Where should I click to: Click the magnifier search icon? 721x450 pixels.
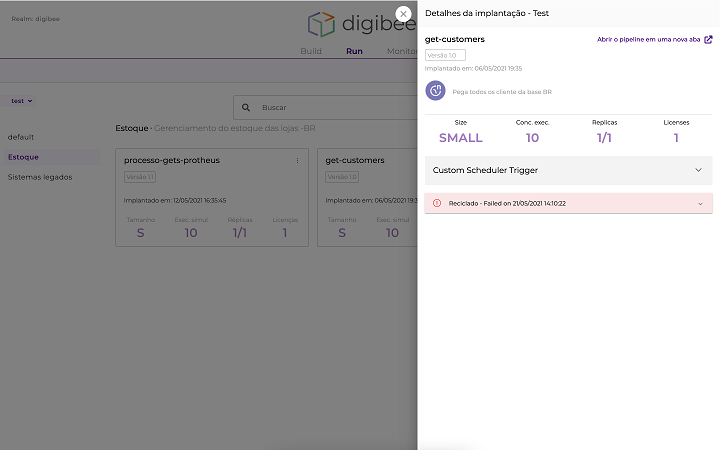pos(246,107)
